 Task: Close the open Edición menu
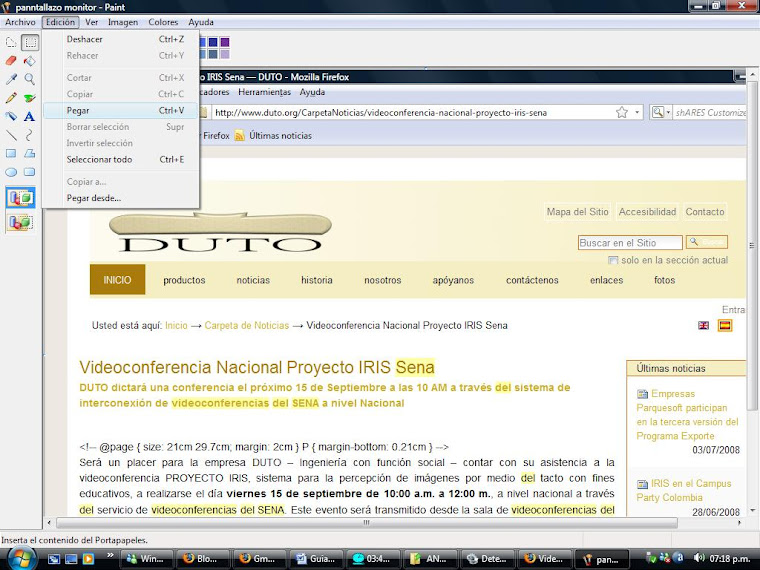point(60,22)
